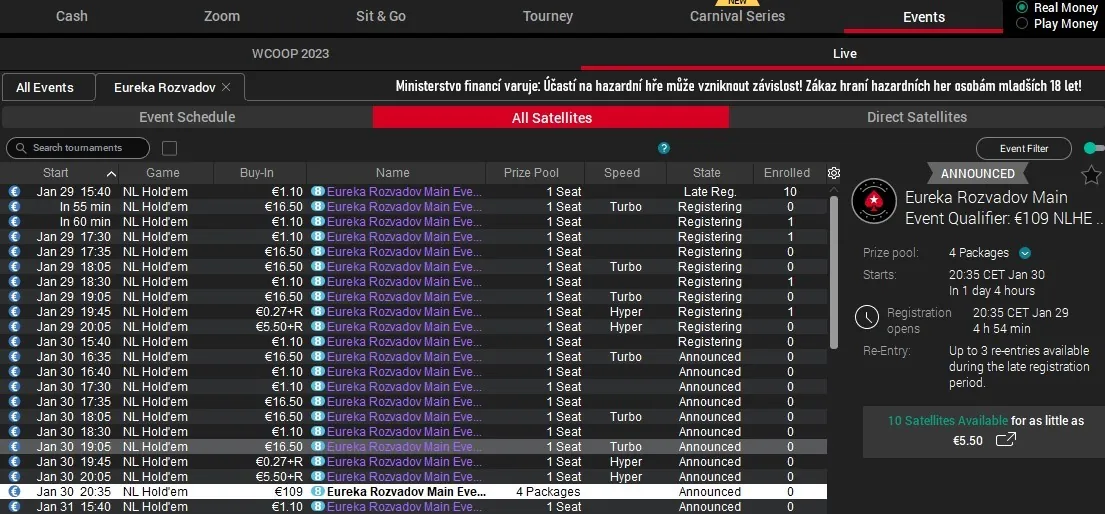
Task: Click the search magnifier icon
Action: (x=20, y=148)
